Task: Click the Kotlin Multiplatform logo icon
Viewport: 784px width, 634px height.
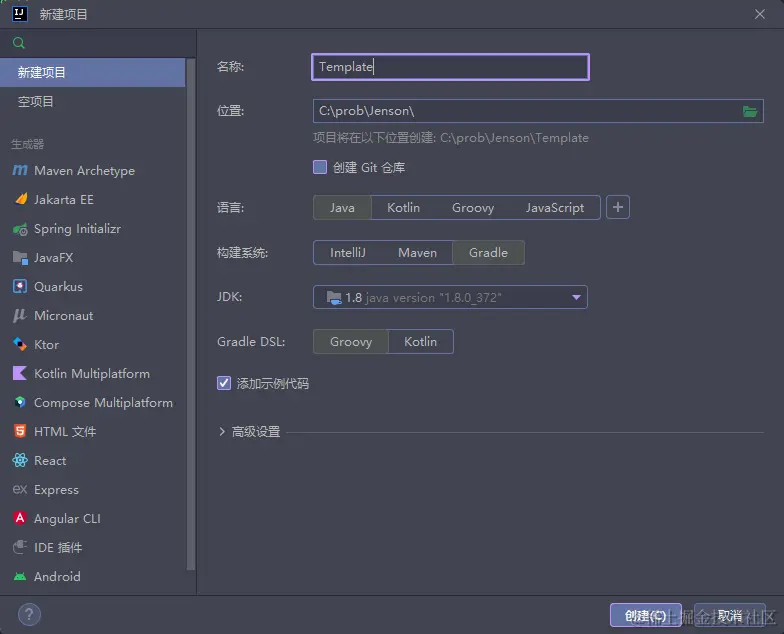Action: pos(20,374)
